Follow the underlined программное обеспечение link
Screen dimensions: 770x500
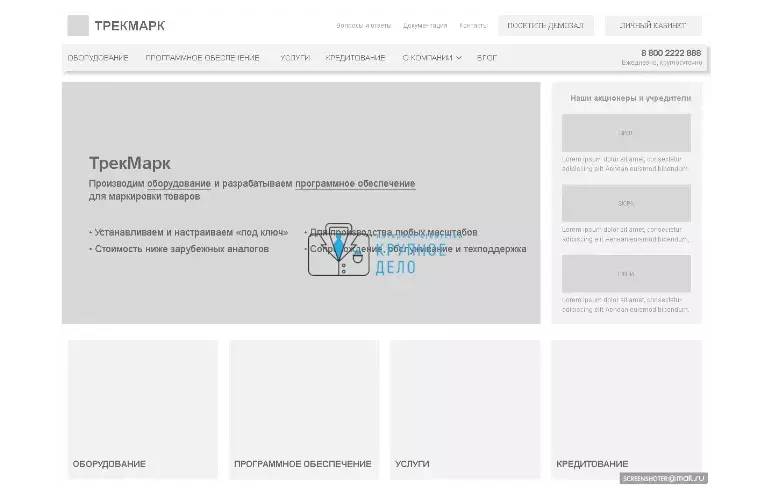(355, 184)
